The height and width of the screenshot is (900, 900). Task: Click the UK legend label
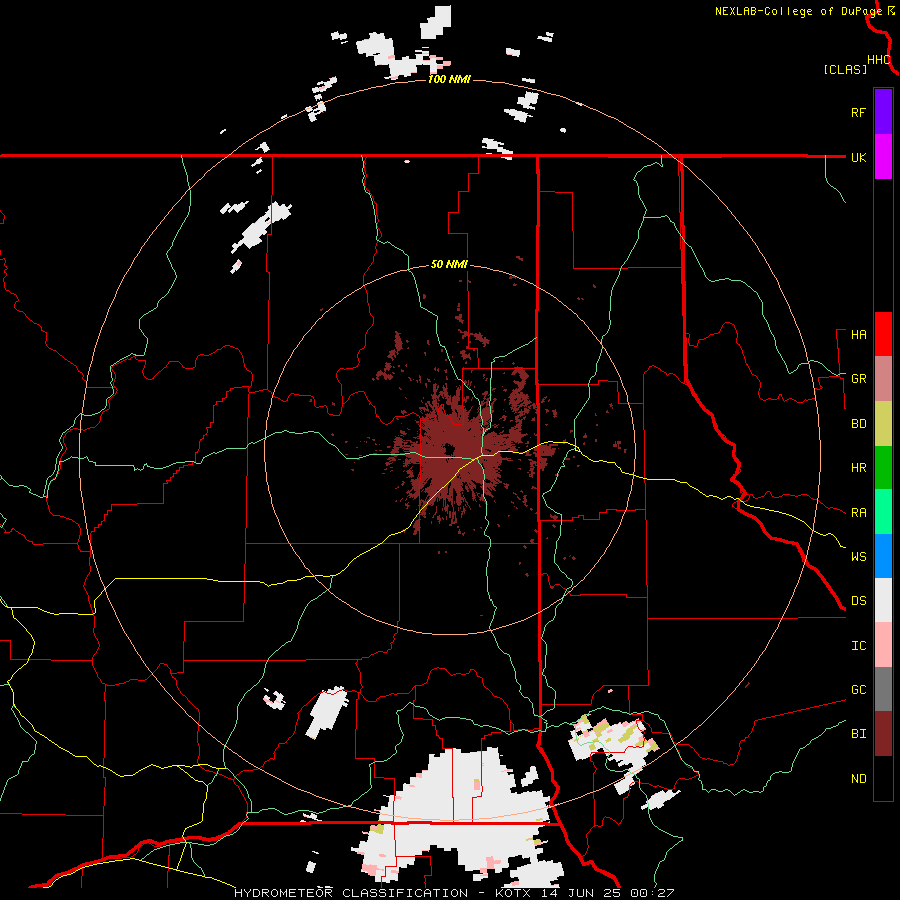(x=858, y=157)
